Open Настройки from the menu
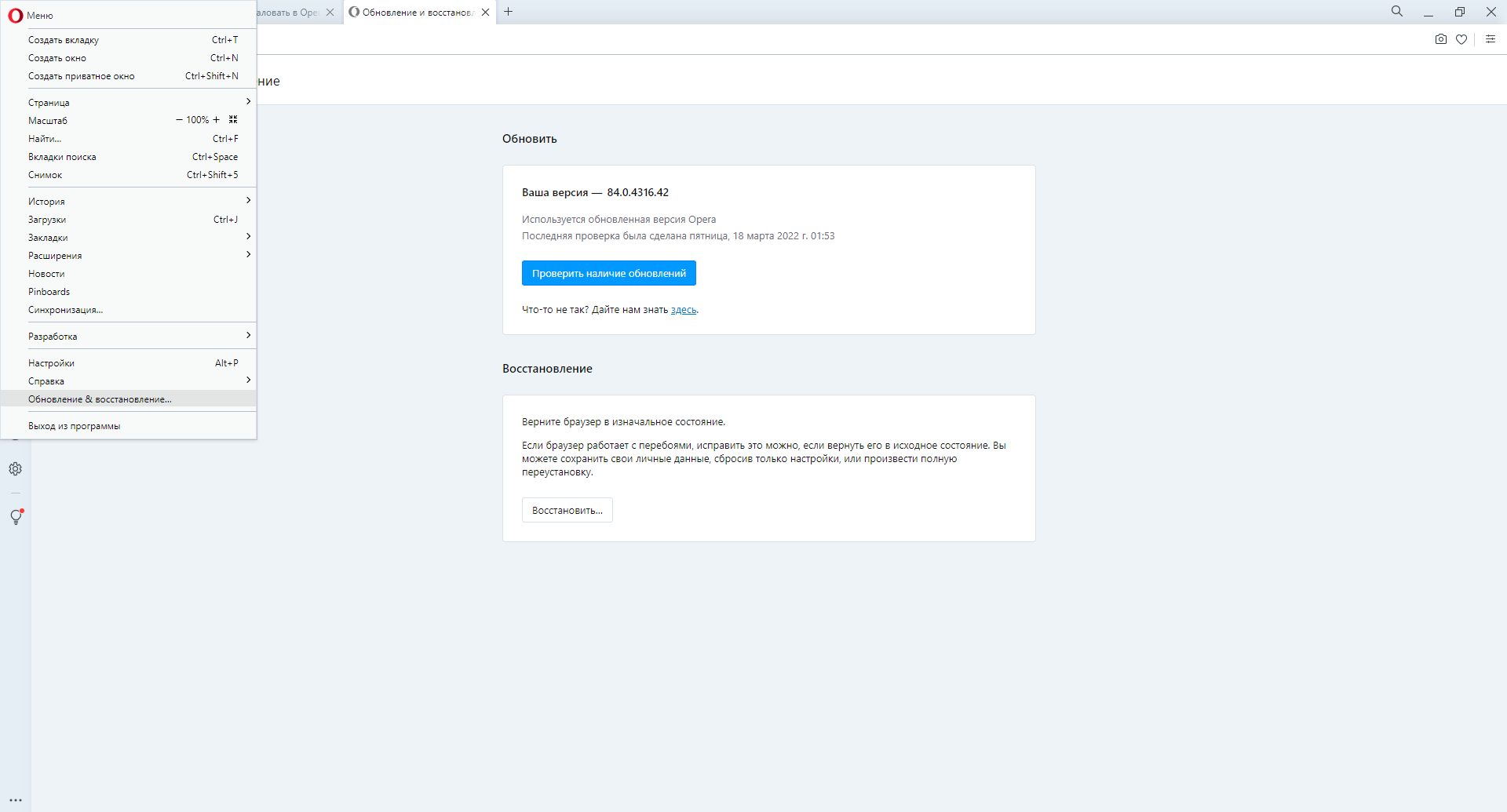Image resolution: width=1507 pixels, height=812 pixels. point(129,362)
